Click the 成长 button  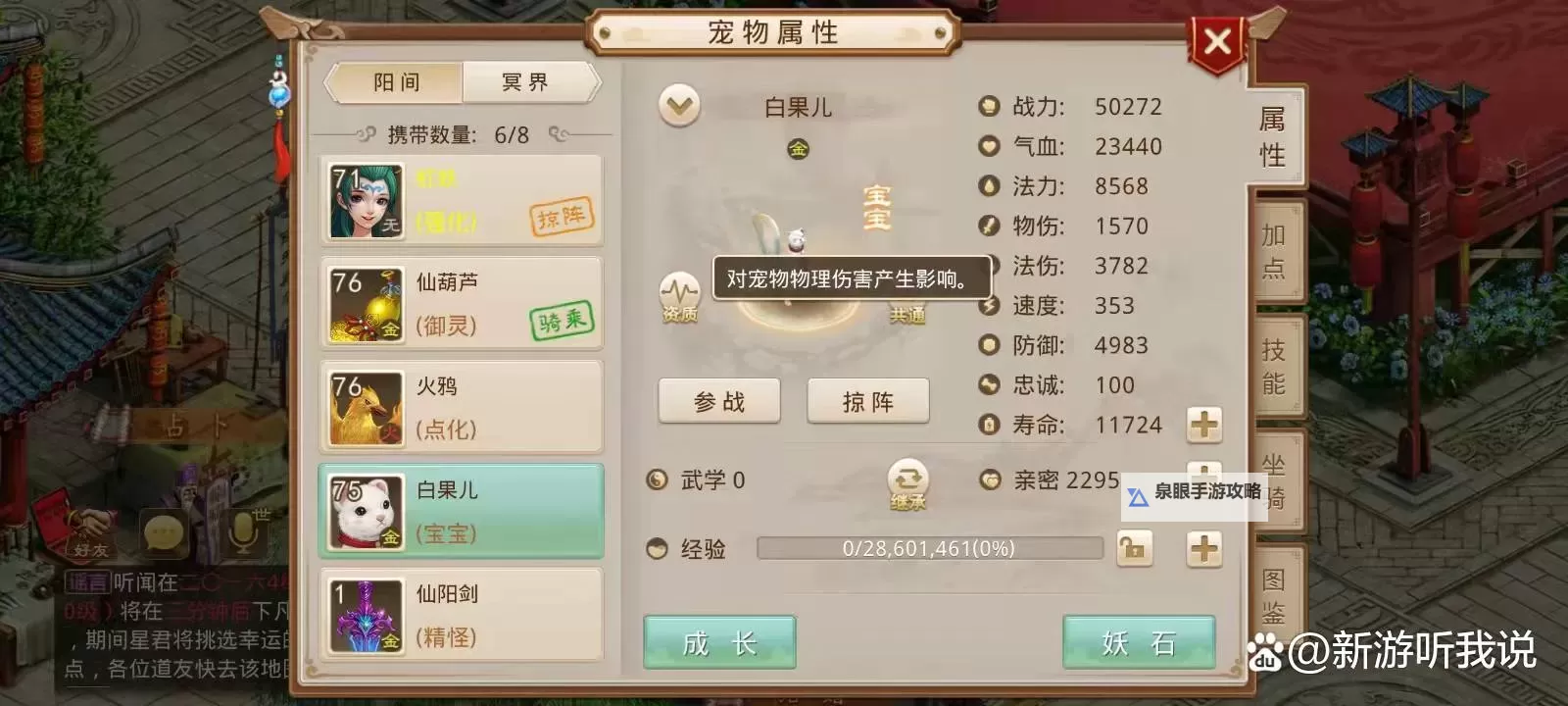click(719, 643)
